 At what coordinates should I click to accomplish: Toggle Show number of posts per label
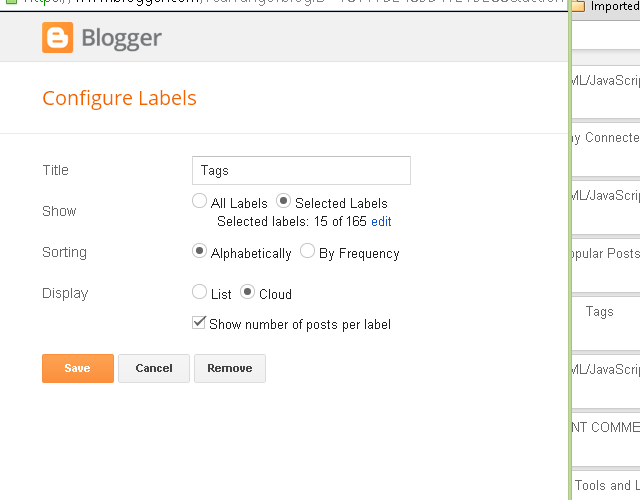tap(199, 324)
